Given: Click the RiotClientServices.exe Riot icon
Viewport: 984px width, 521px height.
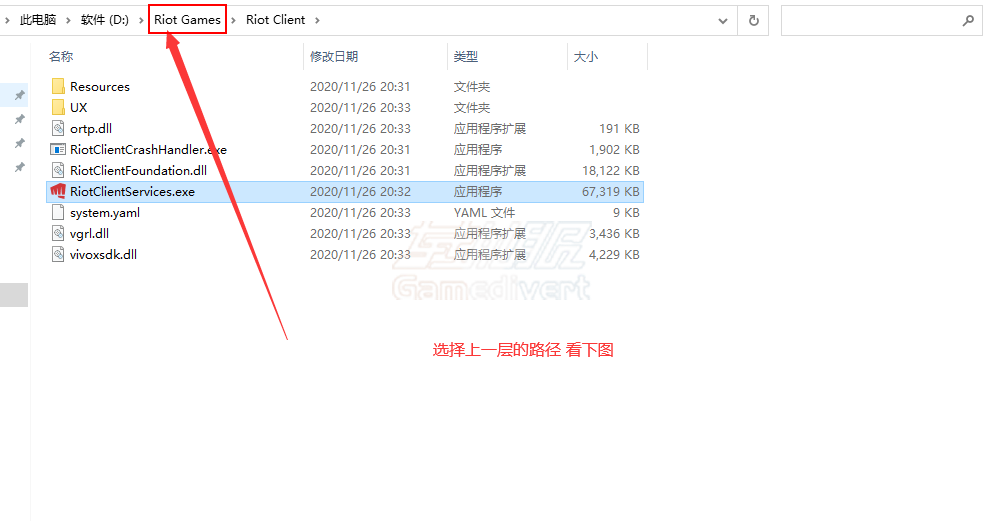Looking at the screenshot, I should coord(58,192).
